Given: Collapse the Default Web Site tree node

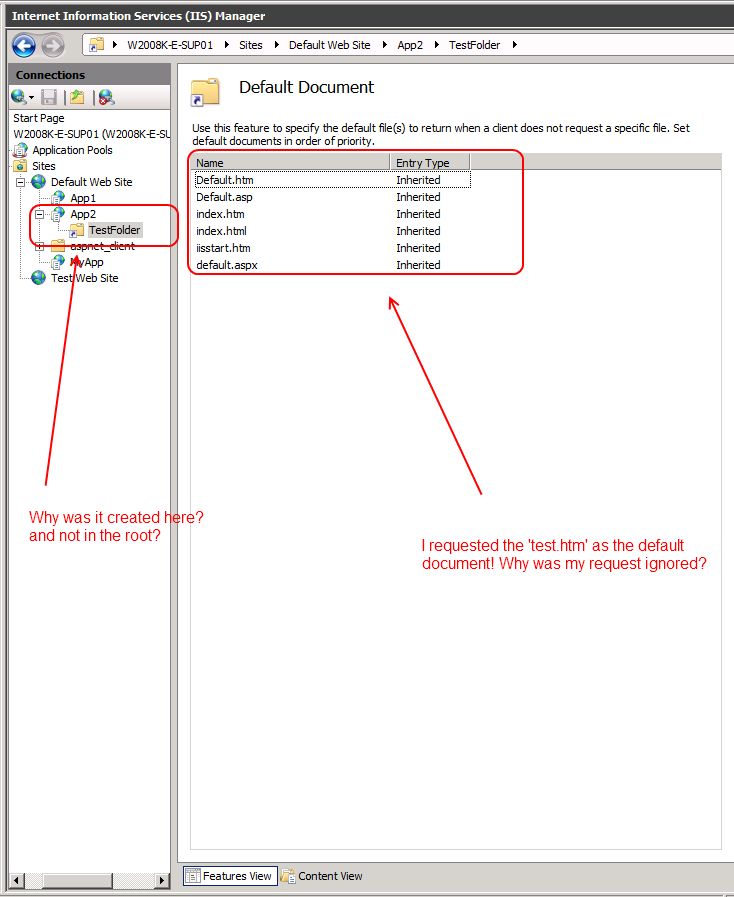Looking at the screenshot, I should [21, 182].
